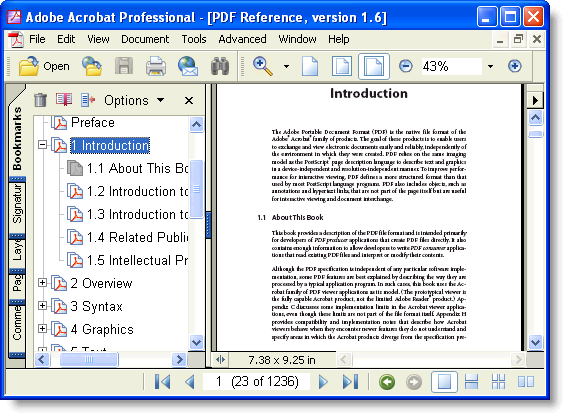Image resolution: width=566 pixels, height=416 pixels.
Task: Expand the 3 Syntax bookmark
Action: 43,306
